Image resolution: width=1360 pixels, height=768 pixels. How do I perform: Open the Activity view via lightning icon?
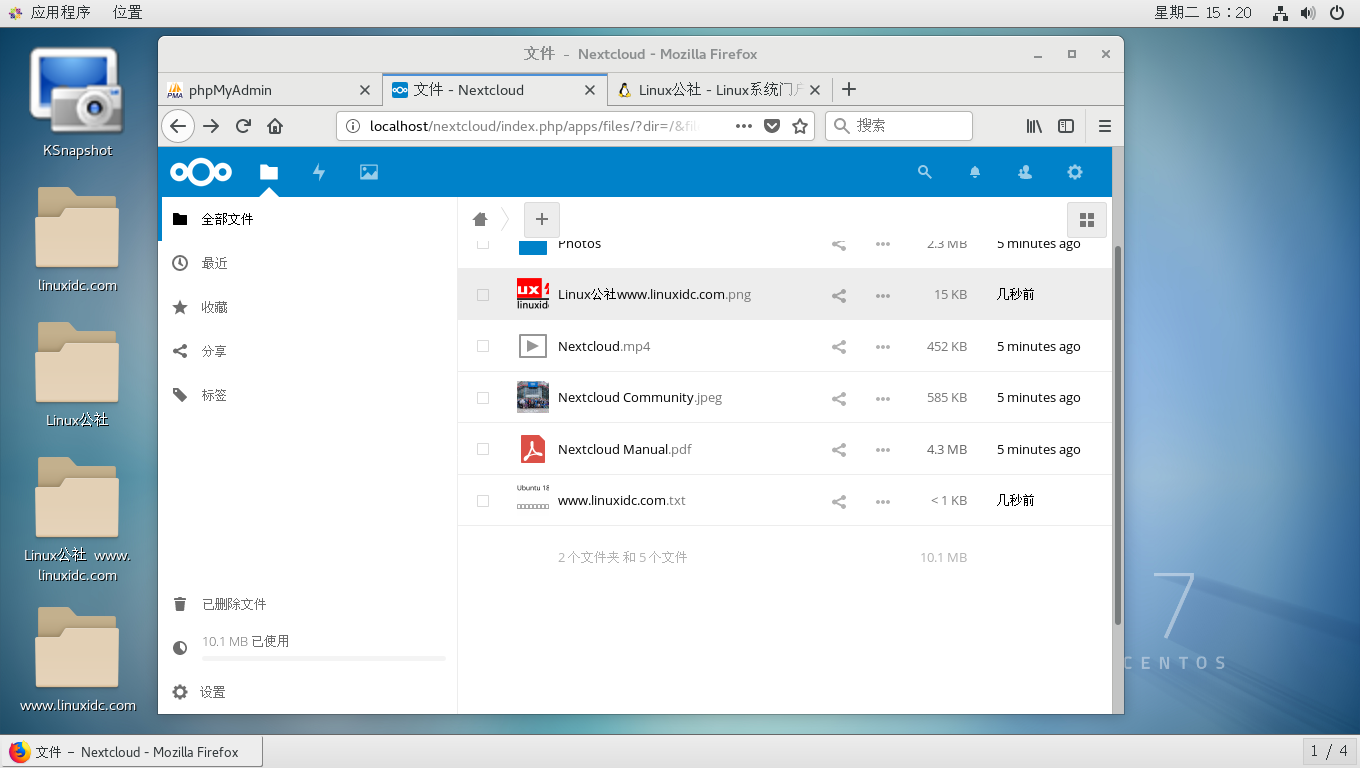[318, 172]
